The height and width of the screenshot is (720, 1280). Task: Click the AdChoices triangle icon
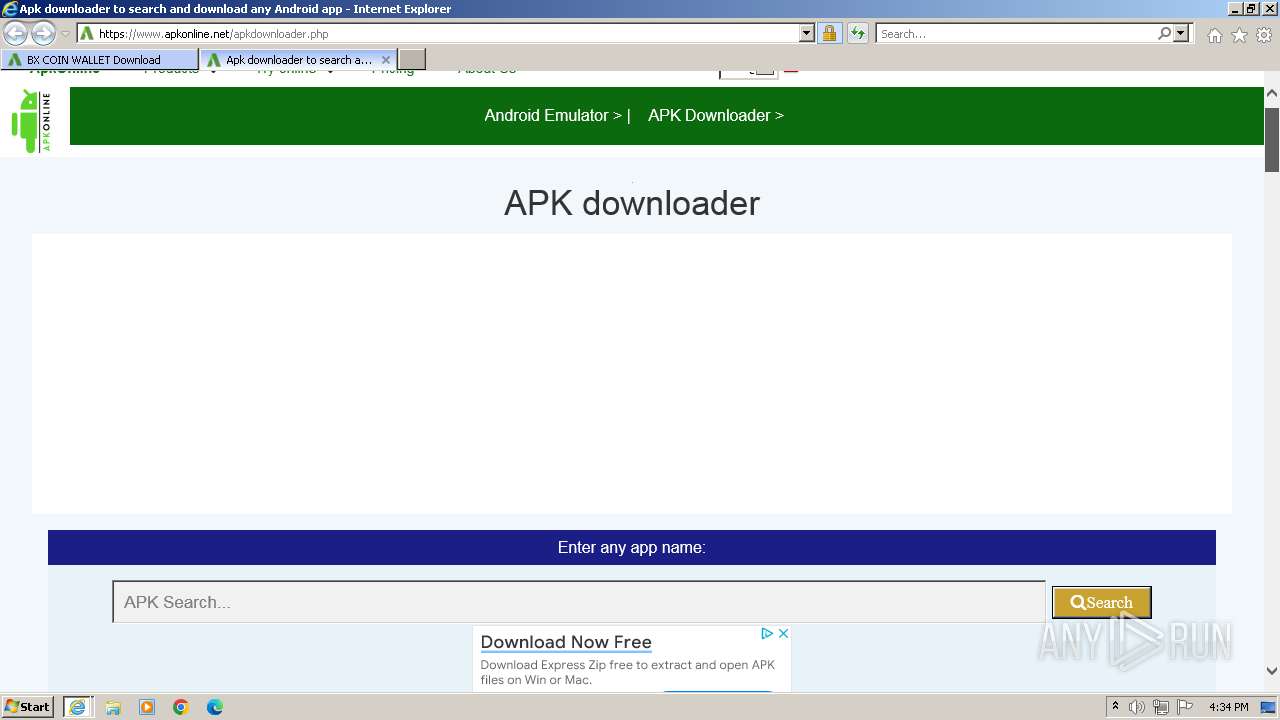pos(767,633)
